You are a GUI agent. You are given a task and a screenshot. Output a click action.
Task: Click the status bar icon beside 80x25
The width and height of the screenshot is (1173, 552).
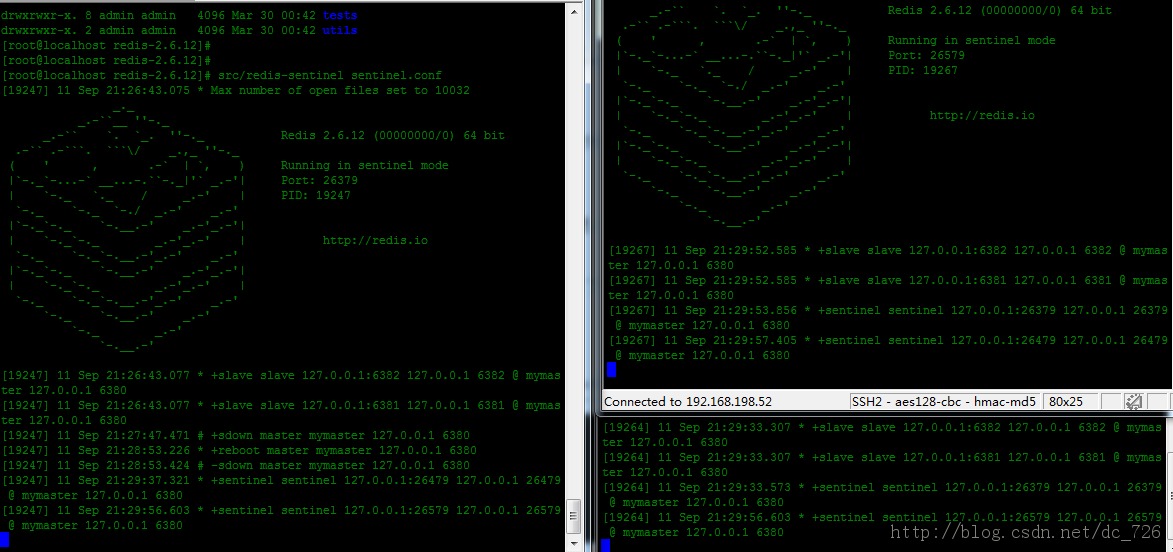click(1134, 402)
